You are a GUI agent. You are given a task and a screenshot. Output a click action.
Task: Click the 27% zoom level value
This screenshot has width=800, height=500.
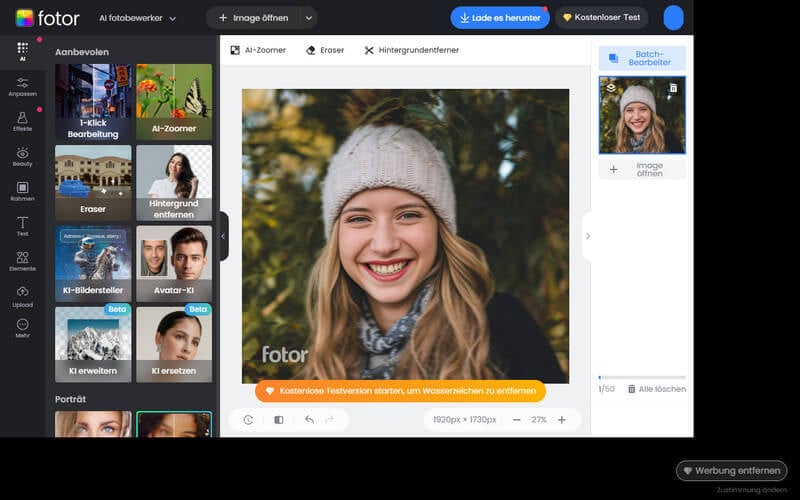tap(539, 420)
